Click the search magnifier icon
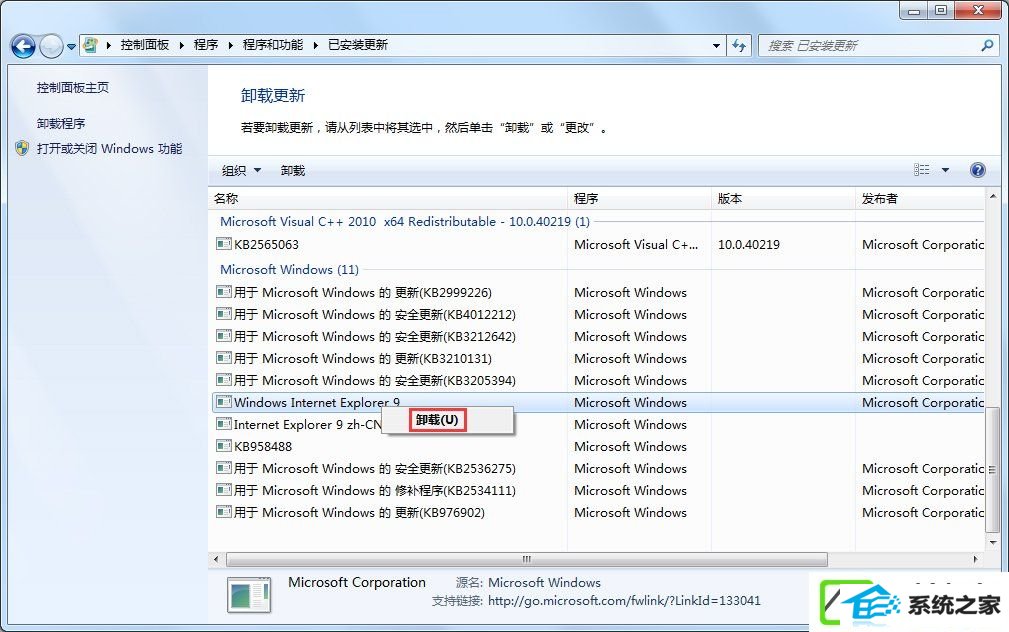Screen dimensions: 1009x632 click(x=987, y=45)
